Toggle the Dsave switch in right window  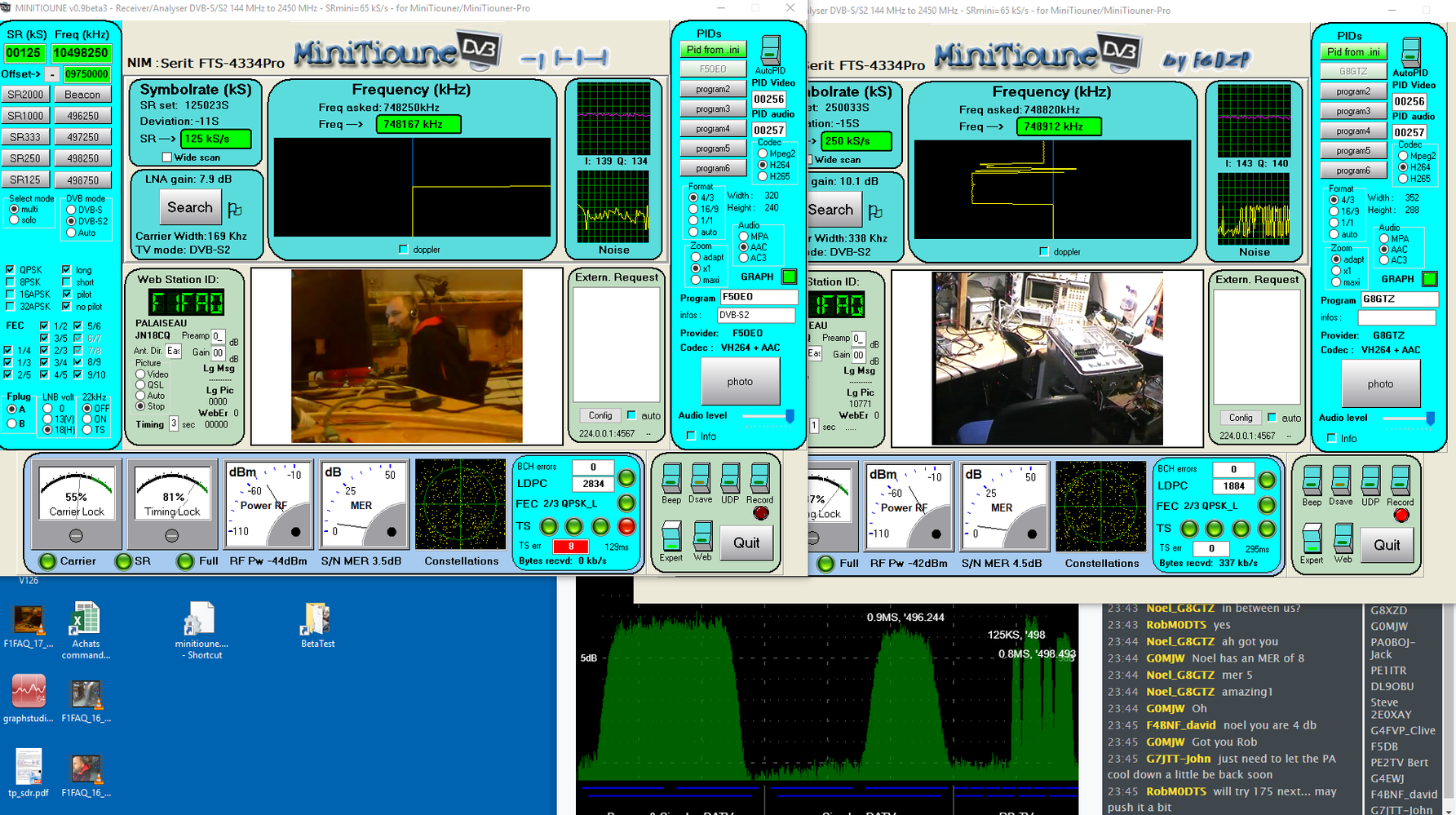[1341, 481]
